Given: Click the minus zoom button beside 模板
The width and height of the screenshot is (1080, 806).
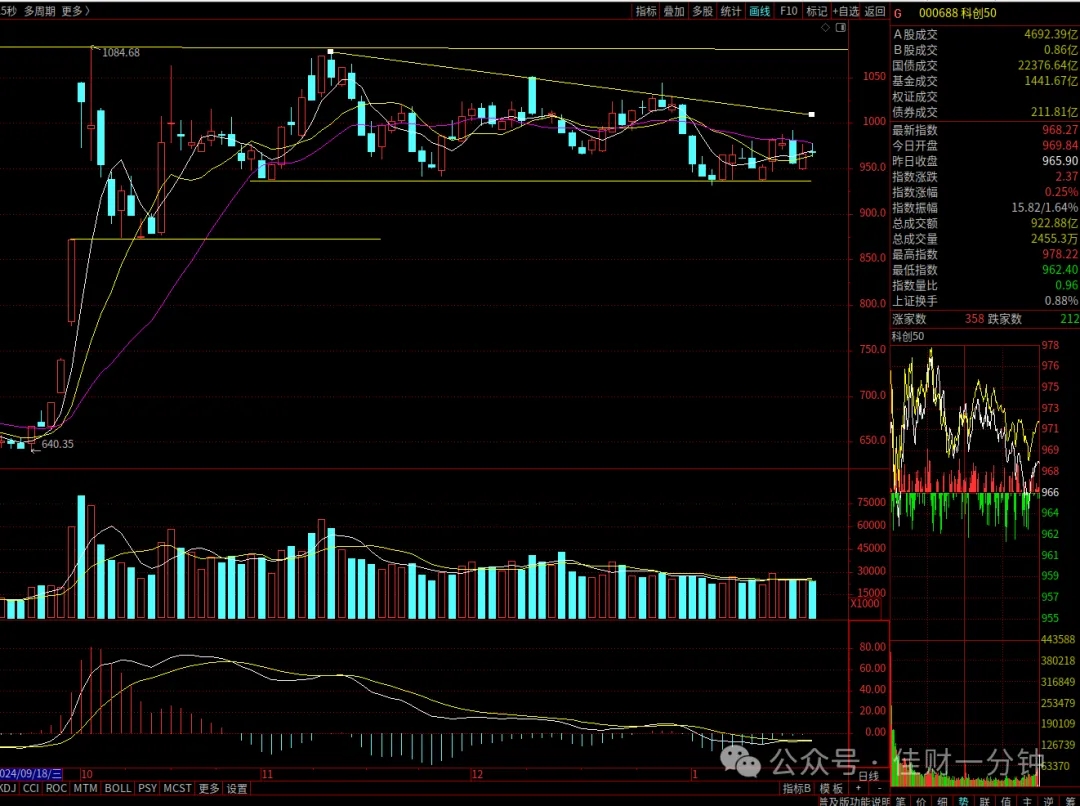Looking at the screenshot, I should 879,788.
